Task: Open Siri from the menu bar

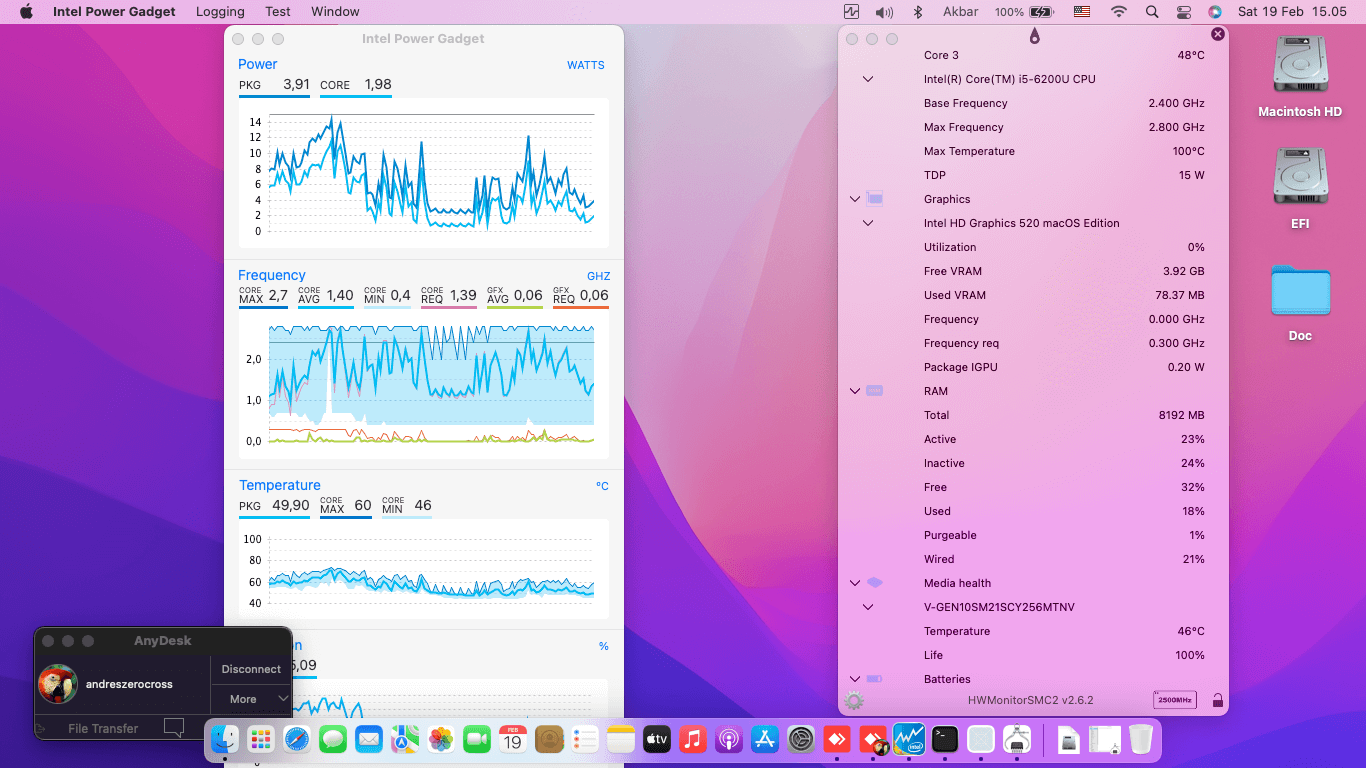Action: point(1214,12)
